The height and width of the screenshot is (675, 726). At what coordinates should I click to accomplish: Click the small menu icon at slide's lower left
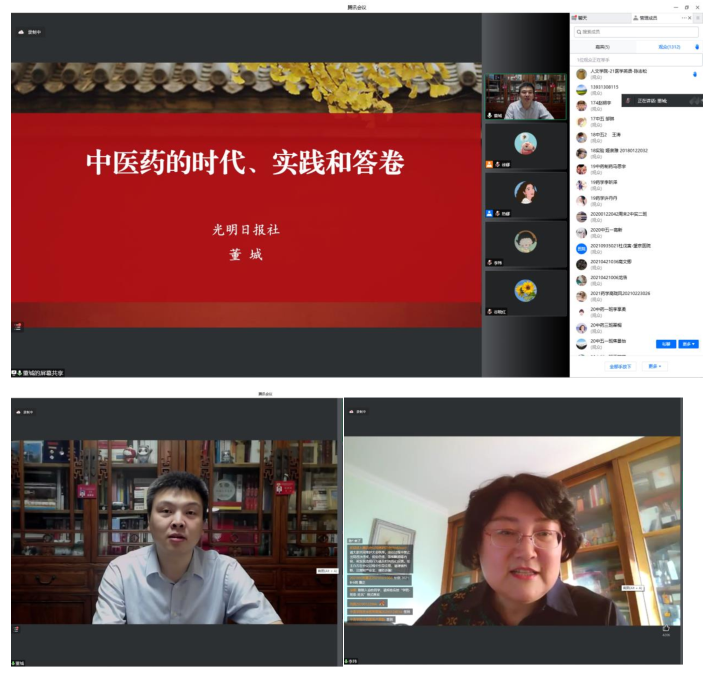tap(17, 326)
